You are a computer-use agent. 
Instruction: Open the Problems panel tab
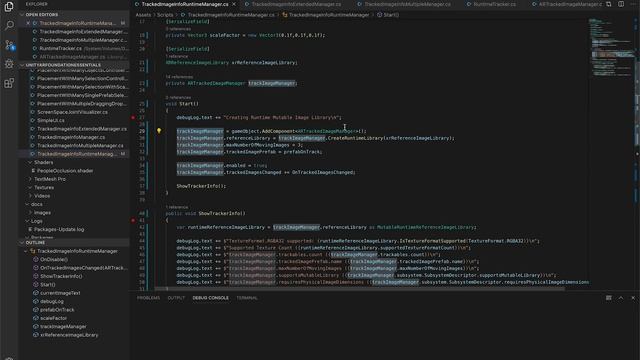coord(148,298)
